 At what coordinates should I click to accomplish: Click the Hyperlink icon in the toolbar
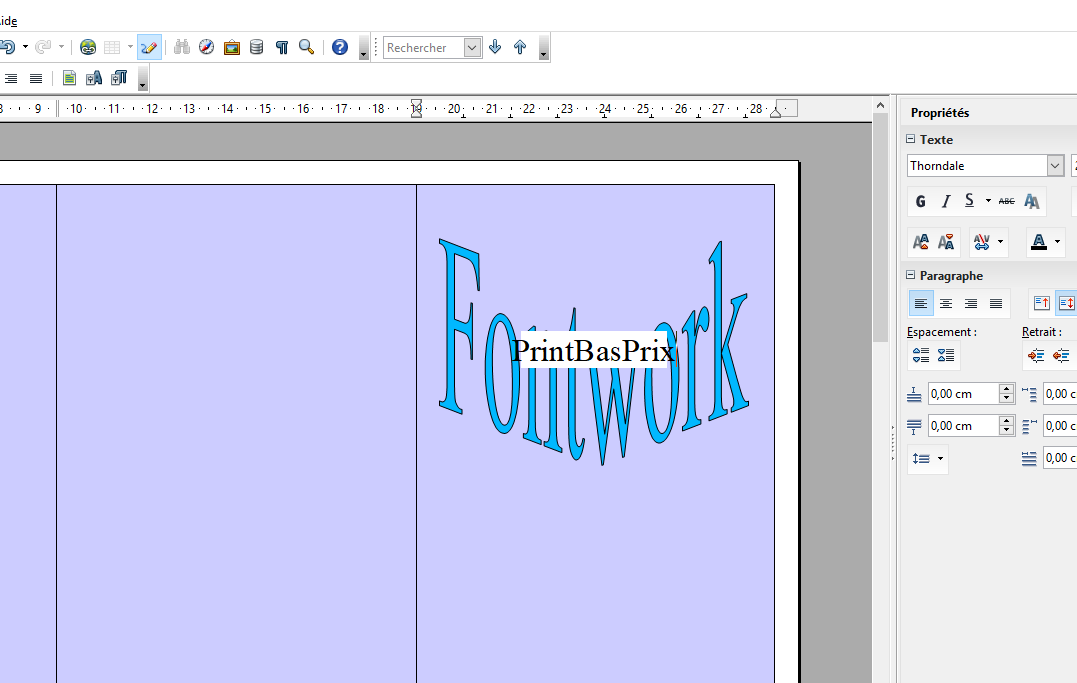[x=88, y=47]
